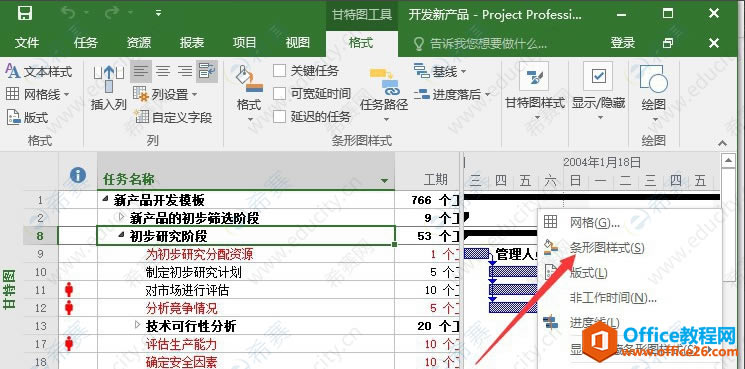Image resolution: width=745 pixels, height=369 pixels.
Task: Switch to the 任务 ribbon tab
Action: coord(86,43)
